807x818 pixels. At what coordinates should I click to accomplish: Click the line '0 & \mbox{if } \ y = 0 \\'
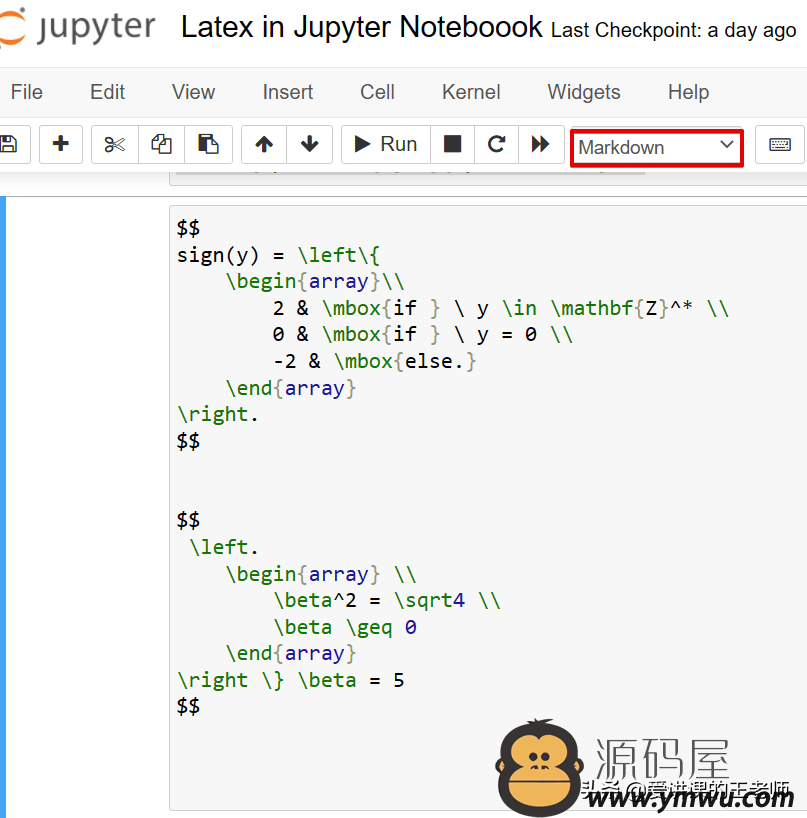[423, 334]
